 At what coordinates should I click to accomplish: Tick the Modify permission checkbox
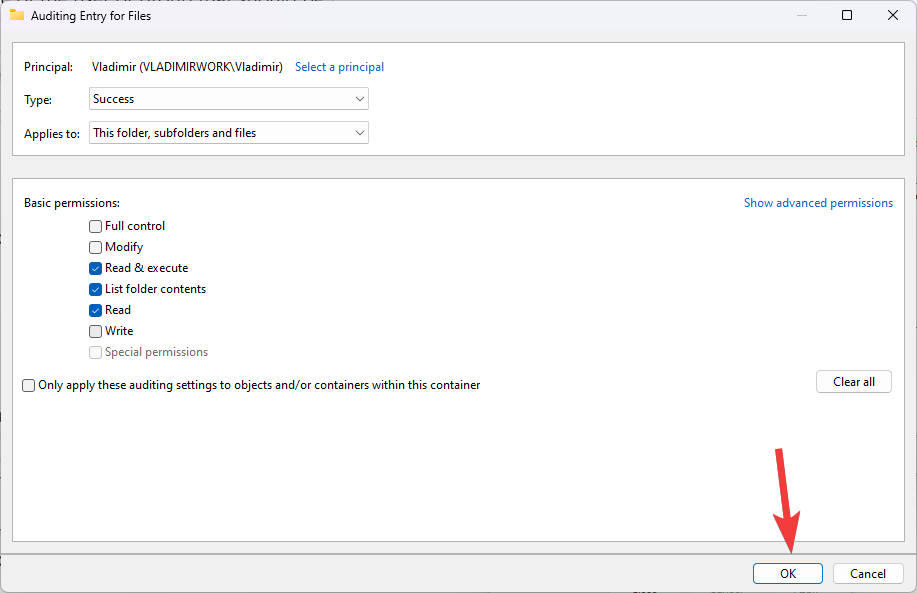click(x=96, y=247)
